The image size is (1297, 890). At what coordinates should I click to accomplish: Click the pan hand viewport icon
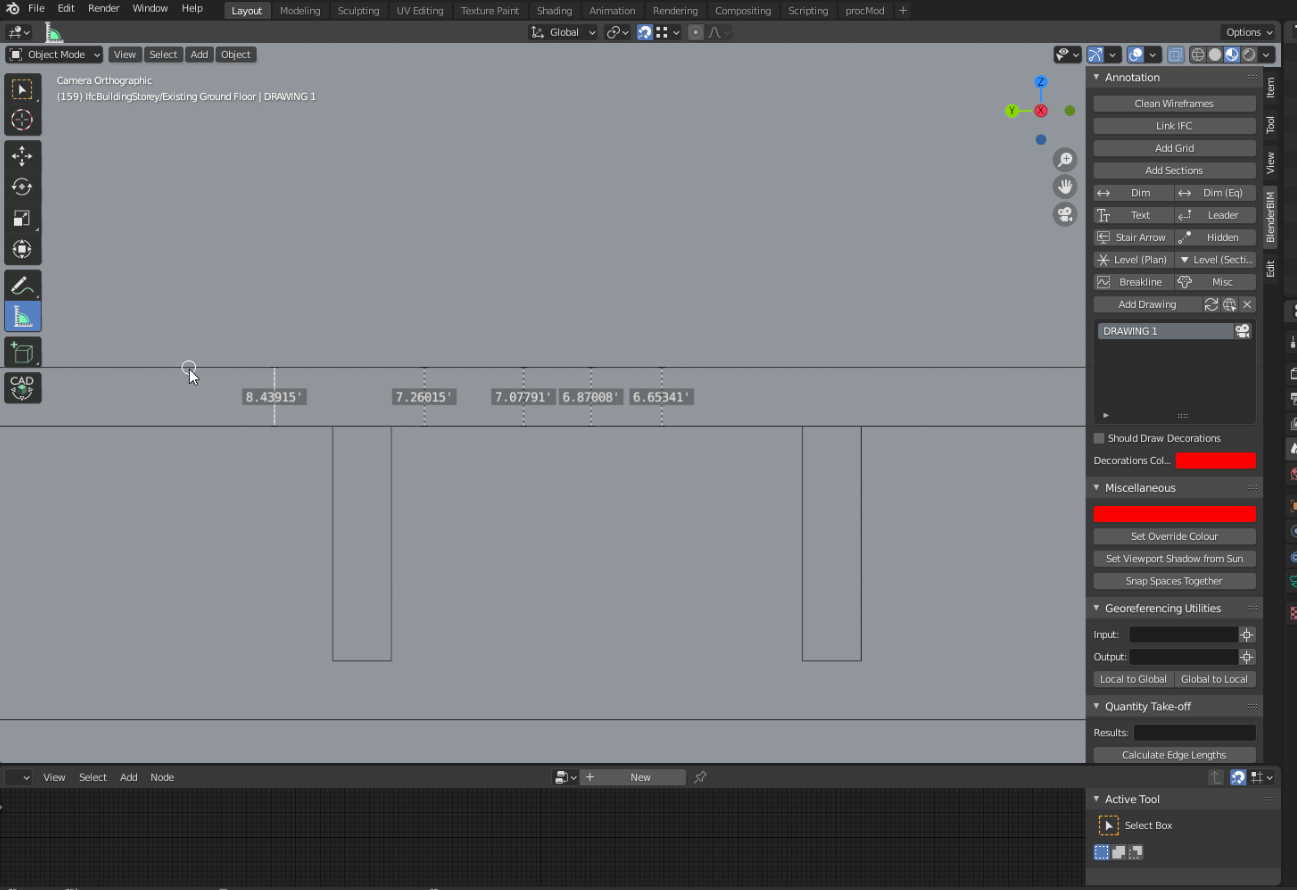pos(1065,187)
